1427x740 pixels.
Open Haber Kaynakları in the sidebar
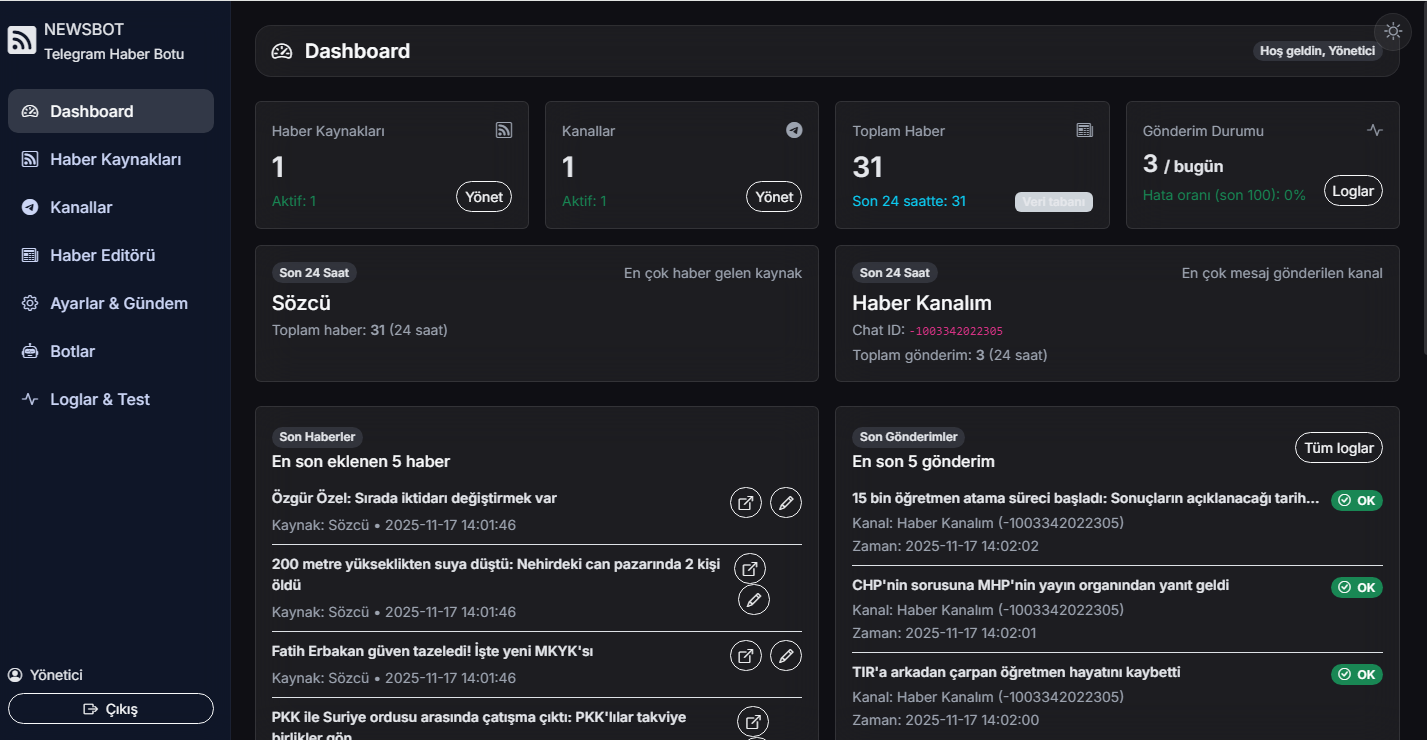click(115, 159)
